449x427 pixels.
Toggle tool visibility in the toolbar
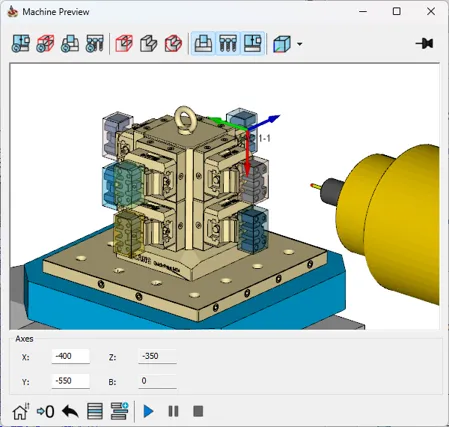(x=228, y=43)
